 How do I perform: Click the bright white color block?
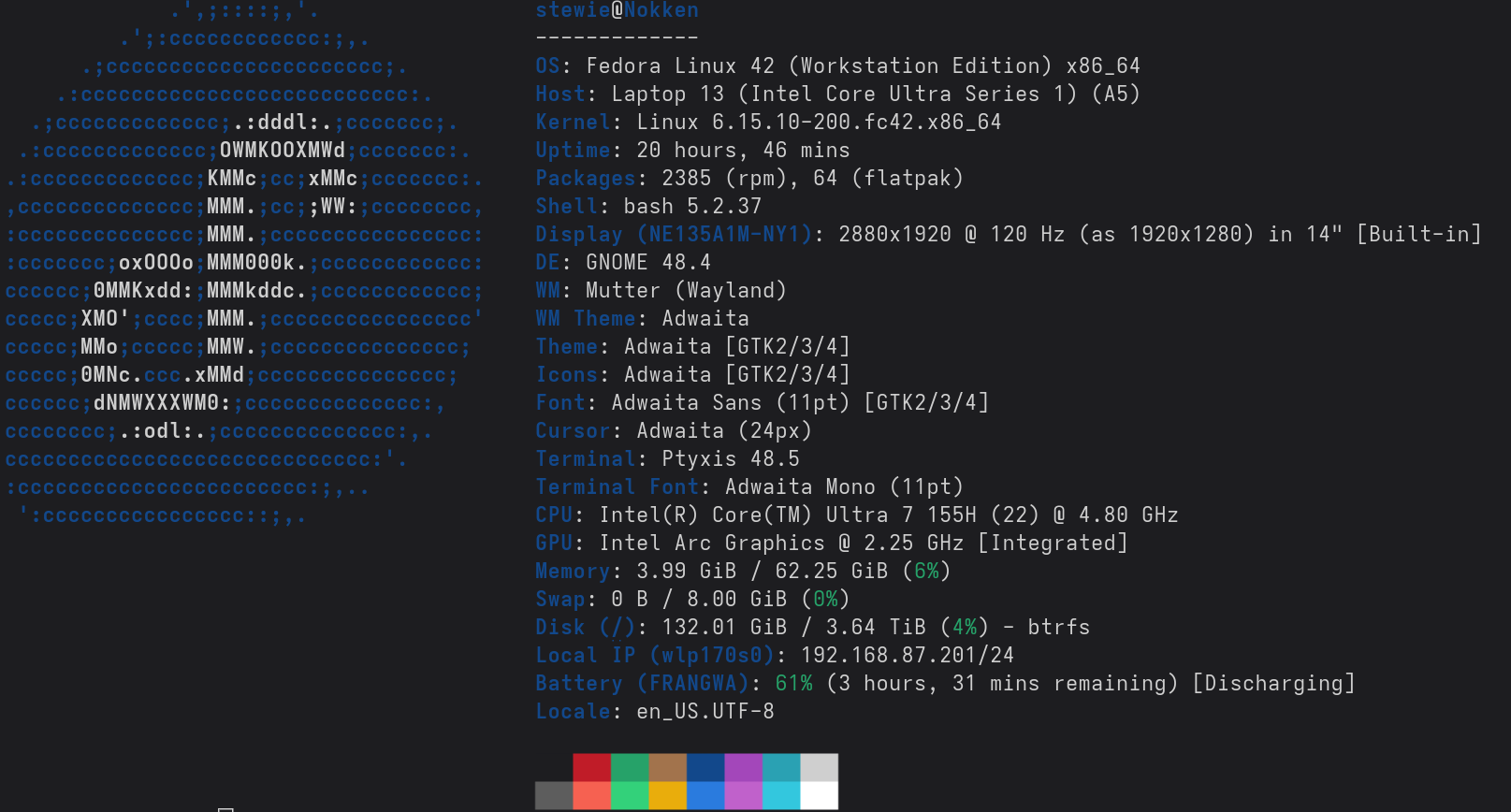(820, 795)
